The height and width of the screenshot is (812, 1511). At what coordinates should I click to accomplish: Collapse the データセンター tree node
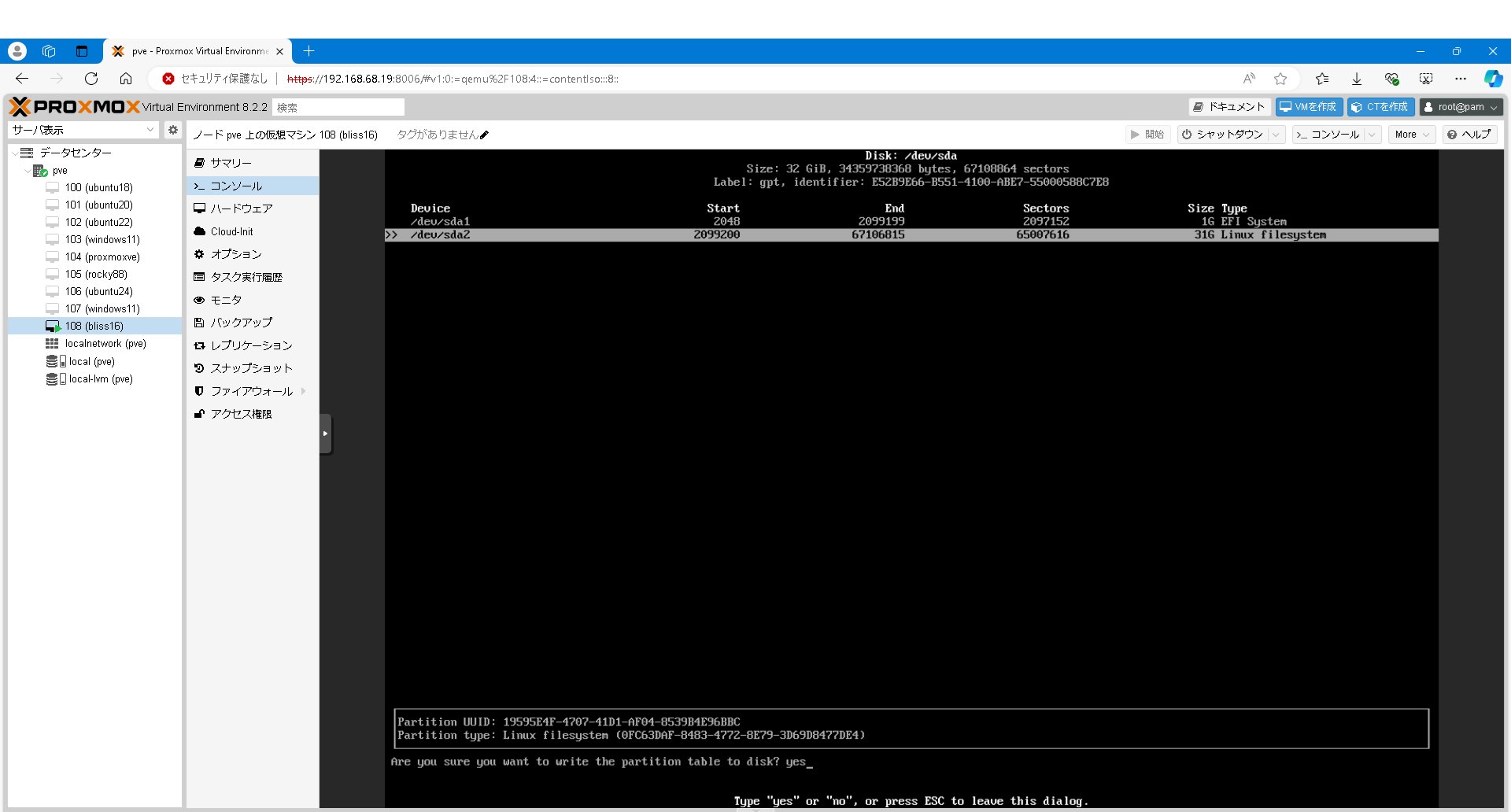pos(15,153)
